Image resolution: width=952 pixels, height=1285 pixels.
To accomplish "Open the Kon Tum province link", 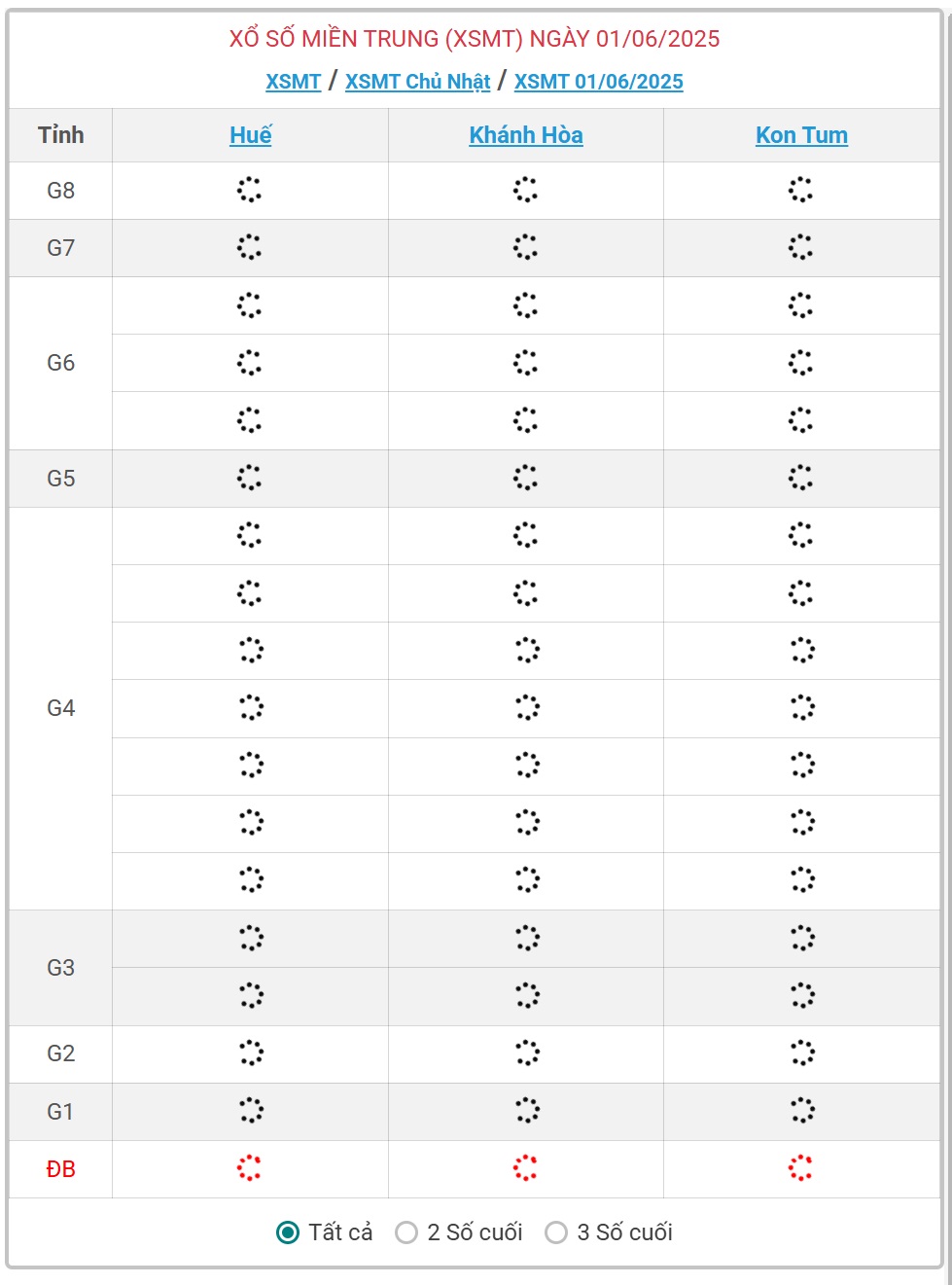I will [802, 135].
